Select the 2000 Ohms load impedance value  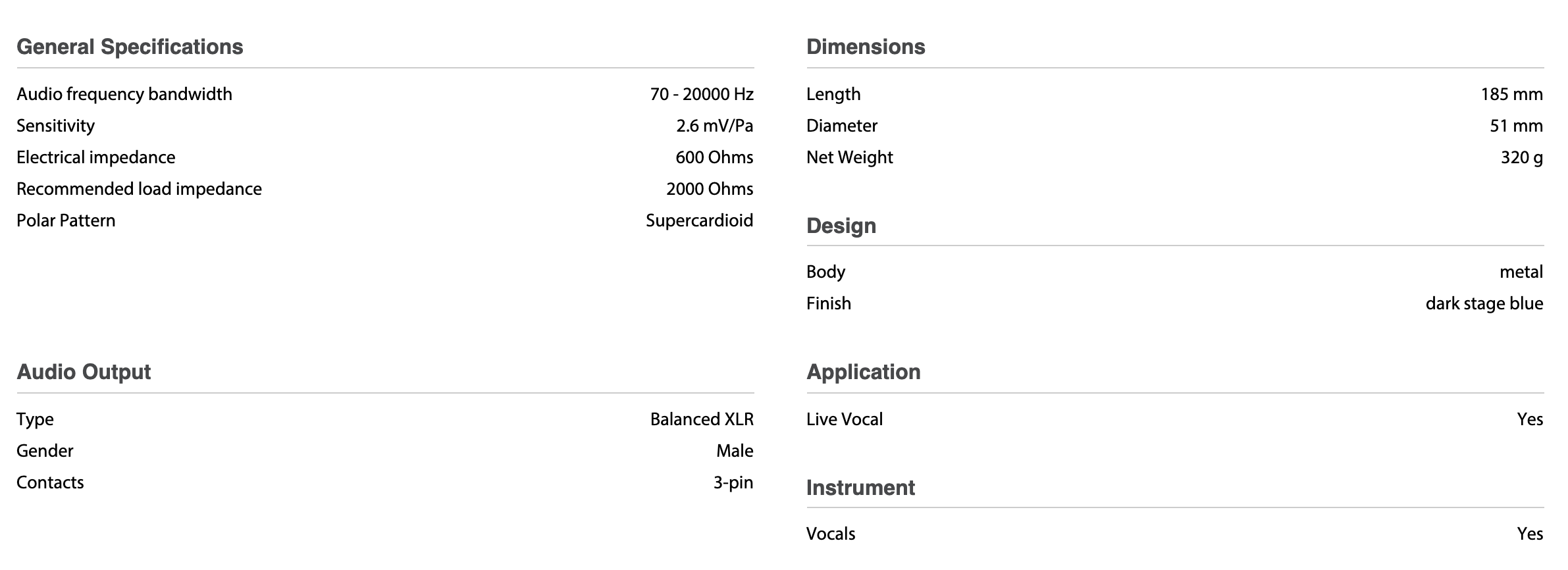709,189
